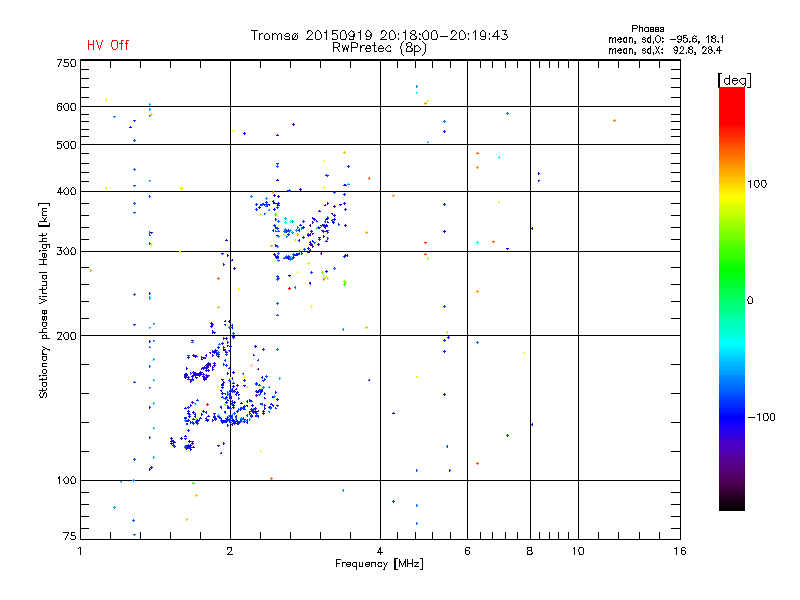Image resolution: width=800 pixels, height=600 pixels.
Task: Click the 'Frequency [MHz]' axis label
Action: (379, 564)
